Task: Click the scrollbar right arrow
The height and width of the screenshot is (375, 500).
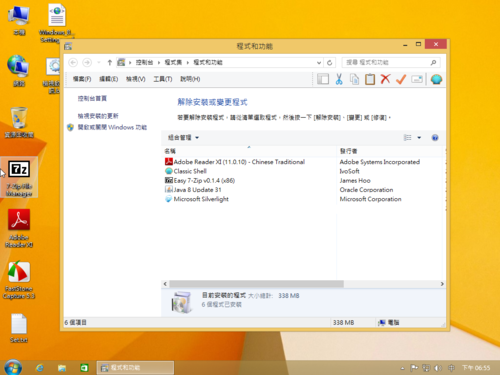Action: 442,284
